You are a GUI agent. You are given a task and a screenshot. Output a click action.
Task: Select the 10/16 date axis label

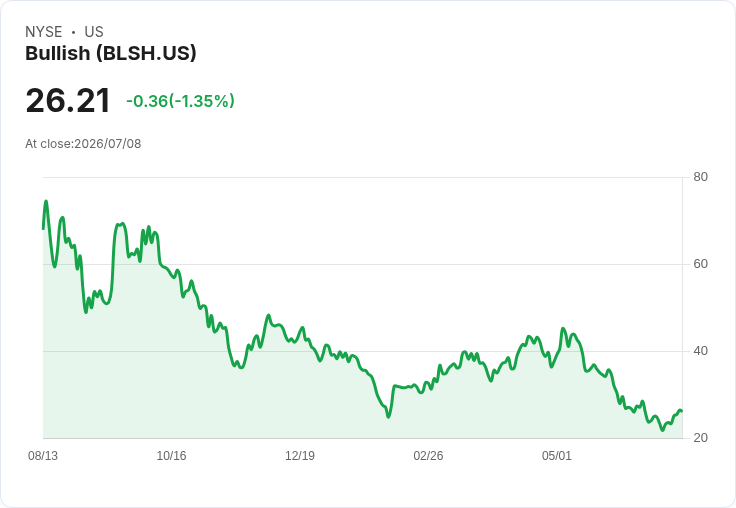point(171,456)
